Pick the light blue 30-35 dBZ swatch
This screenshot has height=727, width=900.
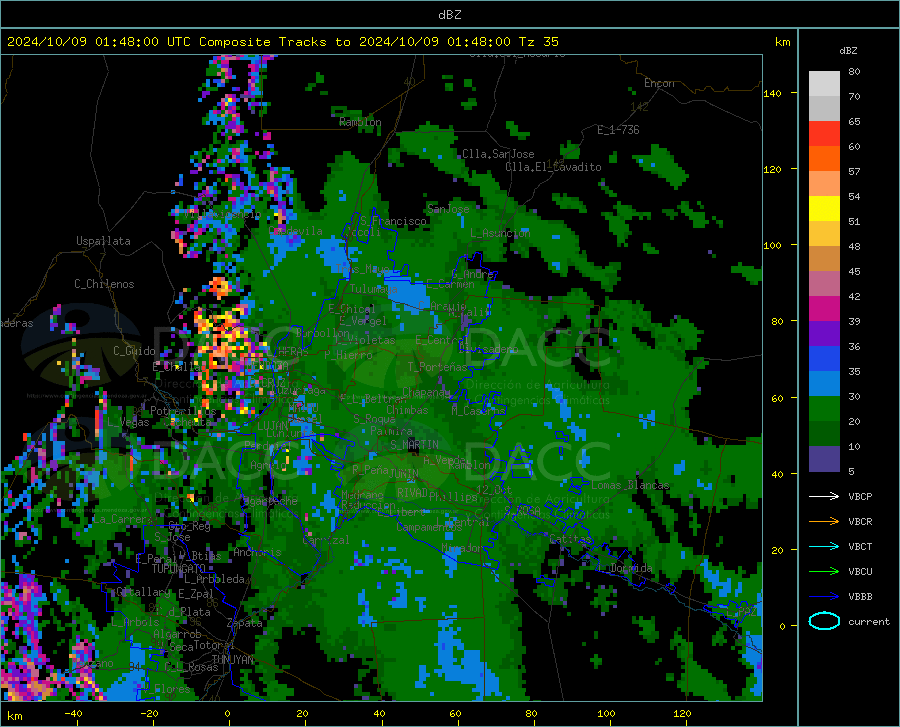pyautogui.click(x=824, y=384)
